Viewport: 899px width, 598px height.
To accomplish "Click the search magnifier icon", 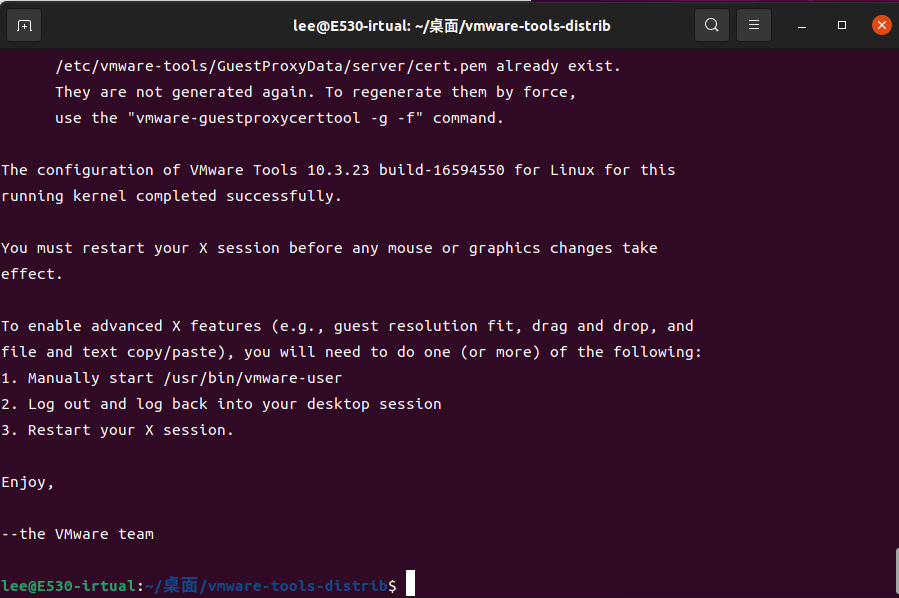I will click(711, 25).
